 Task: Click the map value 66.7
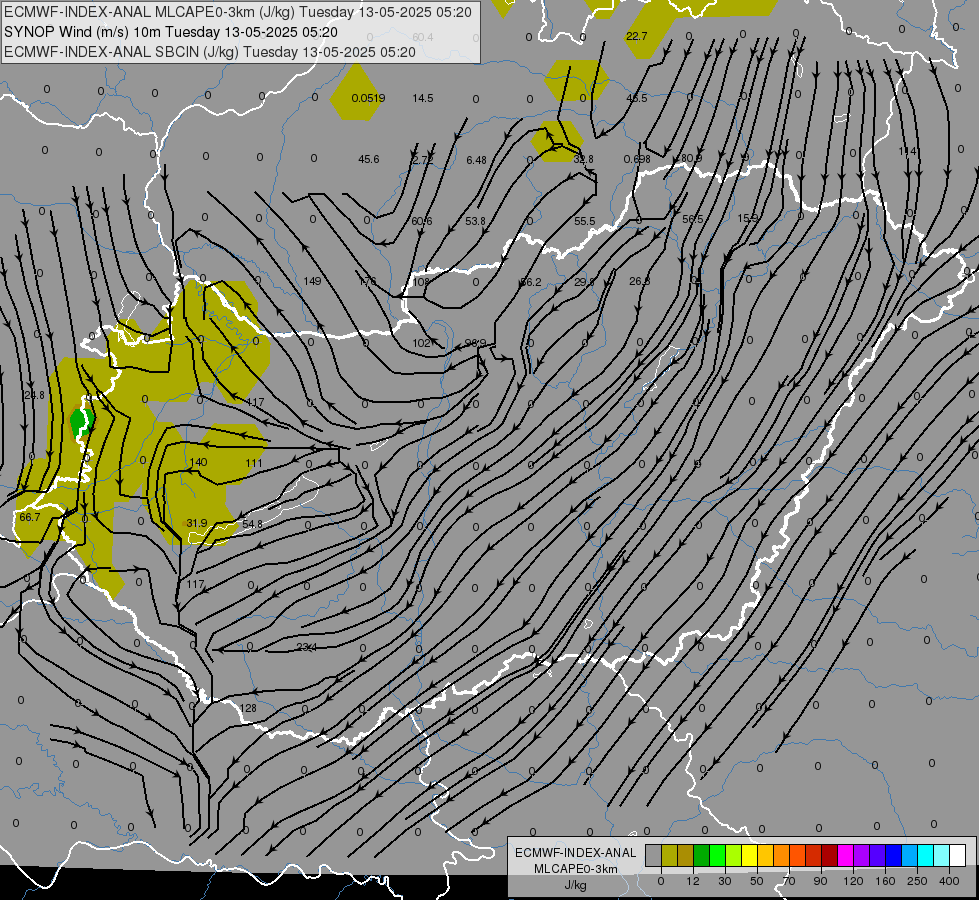point(29,517)
